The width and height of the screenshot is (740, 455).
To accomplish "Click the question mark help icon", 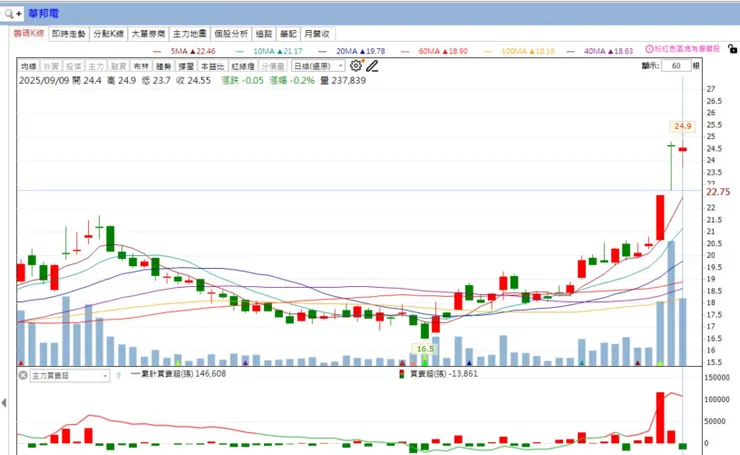I will 118,376.
